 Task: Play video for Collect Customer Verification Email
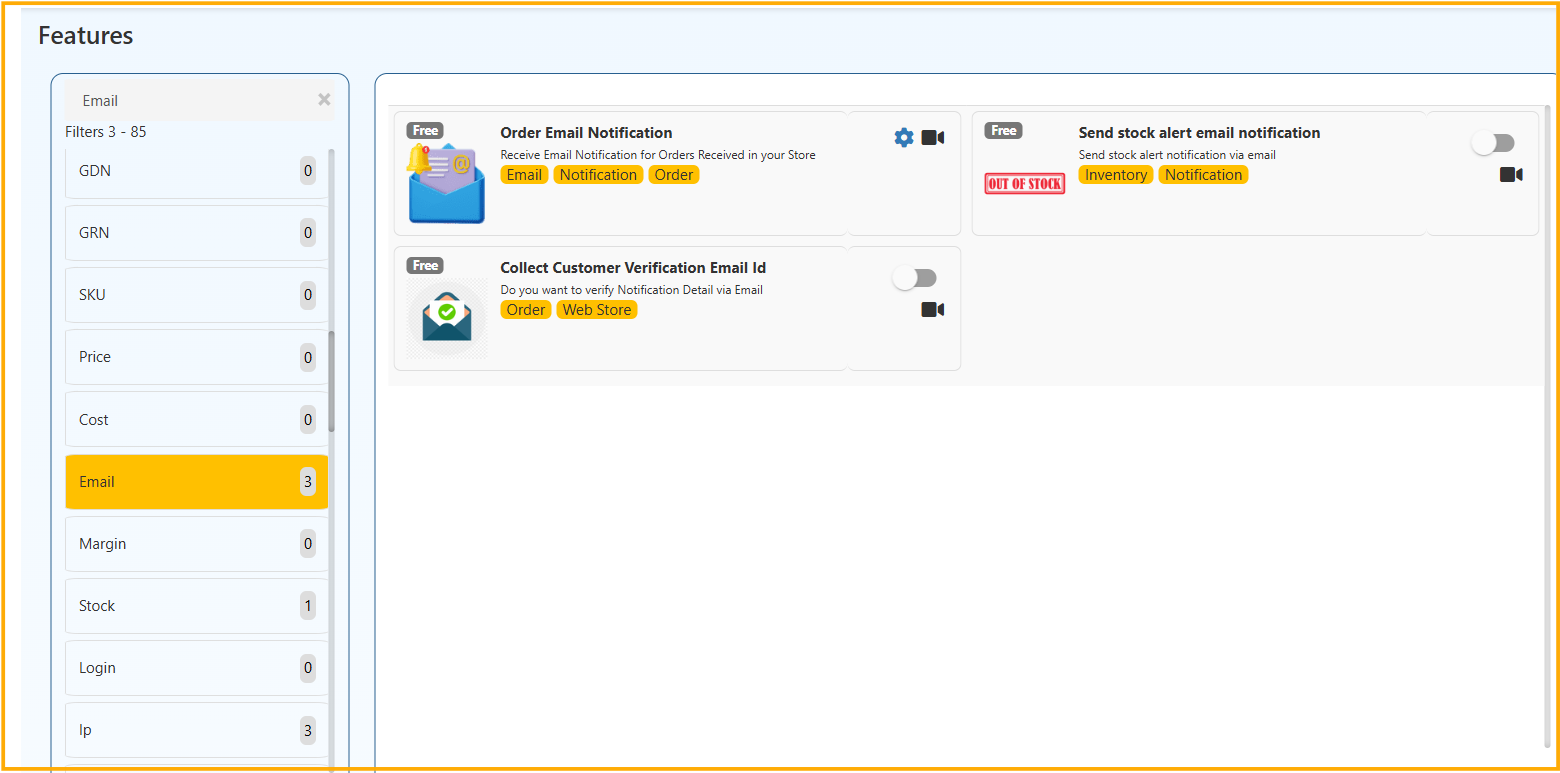pyautogui.click(x=932, y=310)
